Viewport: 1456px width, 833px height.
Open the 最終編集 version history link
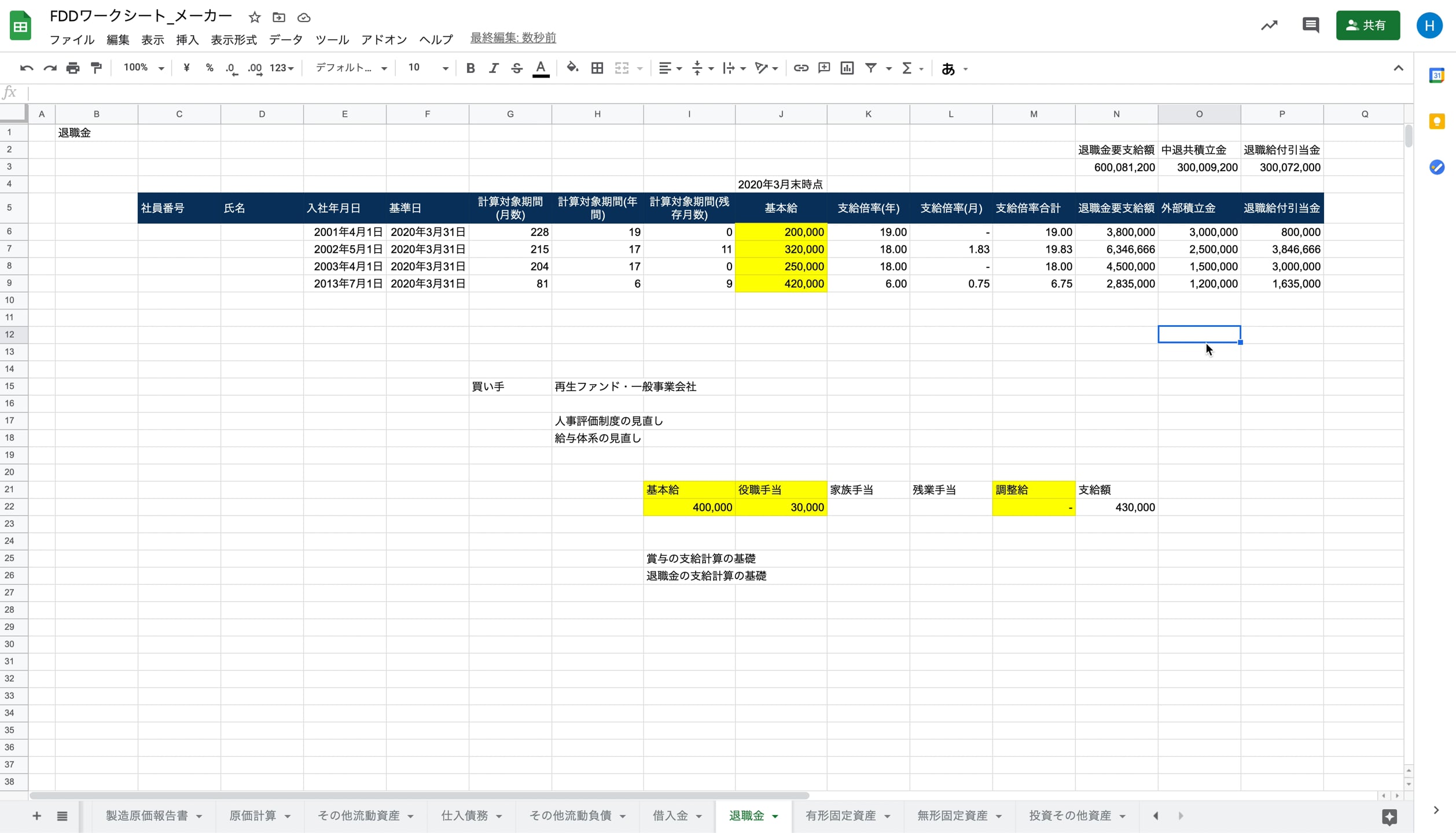[513, 38]
